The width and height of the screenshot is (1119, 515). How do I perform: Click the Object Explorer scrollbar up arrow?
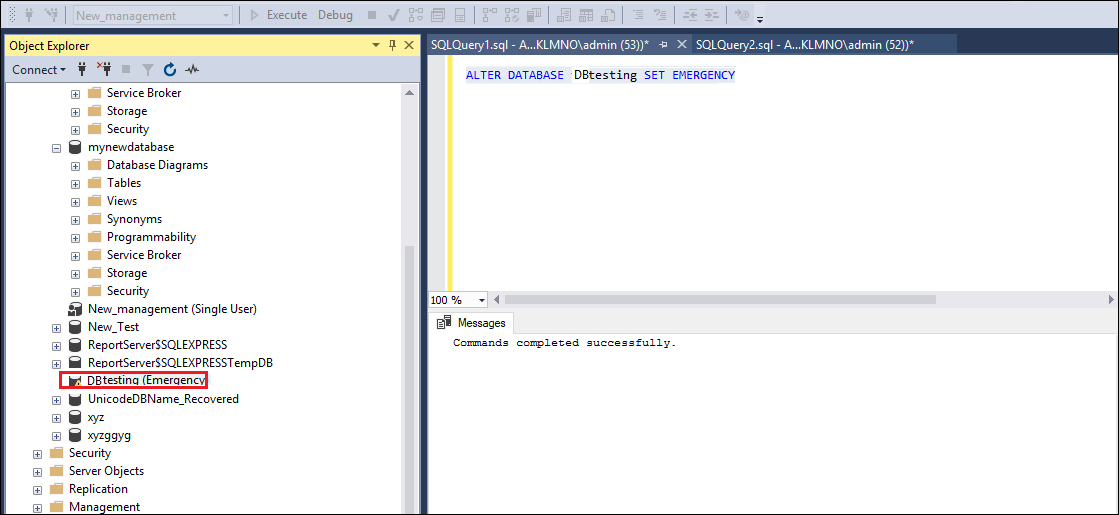(x=409, y=92)
